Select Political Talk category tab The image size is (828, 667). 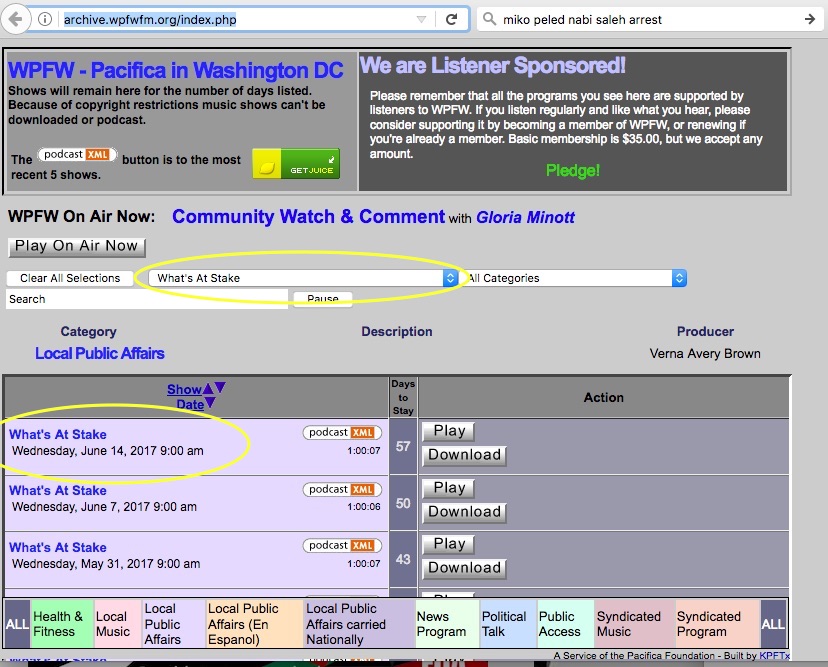pos(508,624)
